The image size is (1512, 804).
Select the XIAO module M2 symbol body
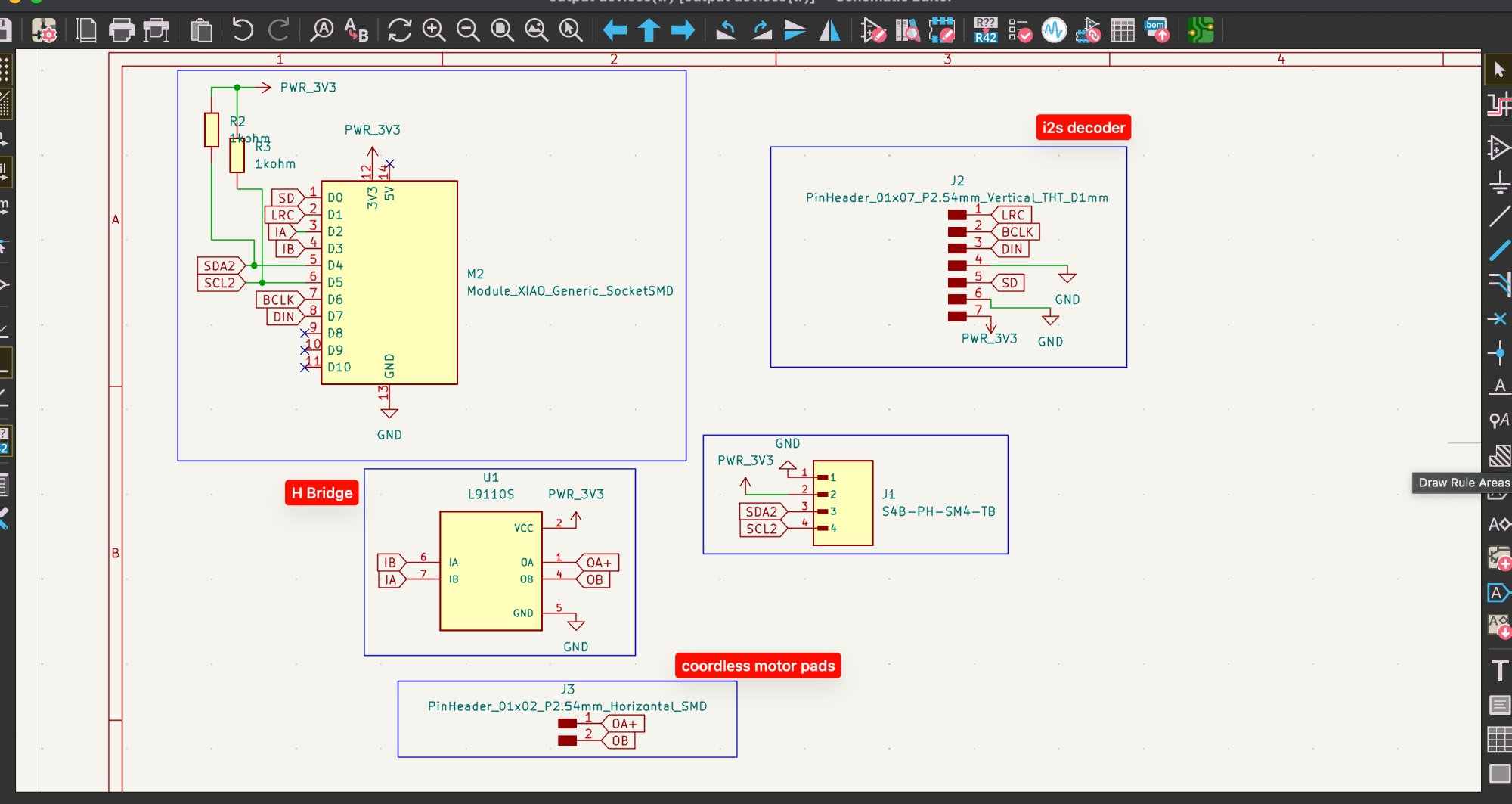389,282
